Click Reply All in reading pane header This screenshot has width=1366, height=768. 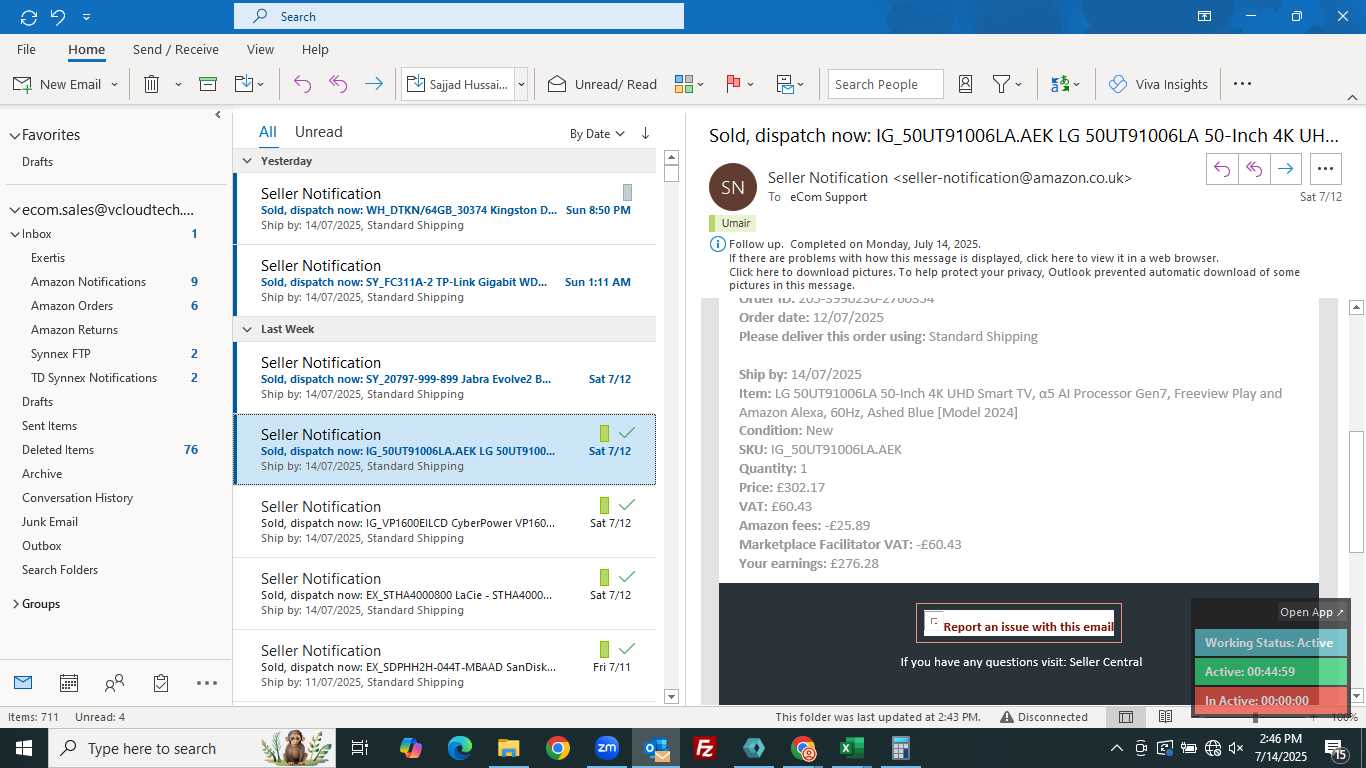pyautogui.click(x=1254, y=169)
